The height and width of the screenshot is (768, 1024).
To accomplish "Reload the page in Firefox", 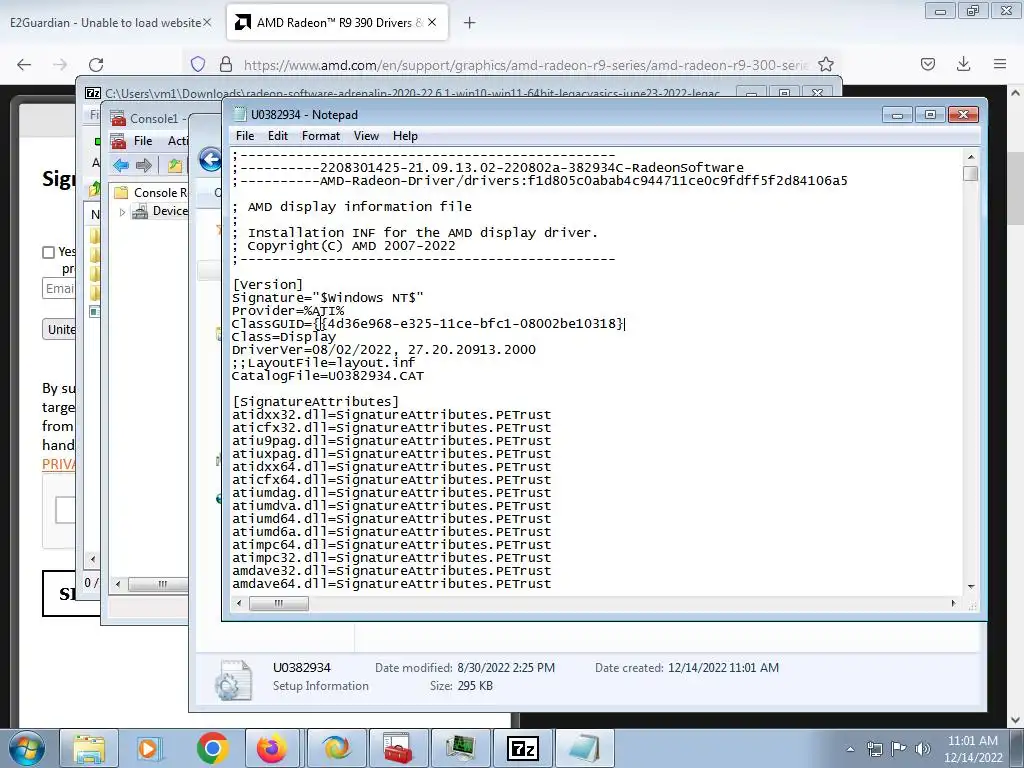I will pos(96,65).
